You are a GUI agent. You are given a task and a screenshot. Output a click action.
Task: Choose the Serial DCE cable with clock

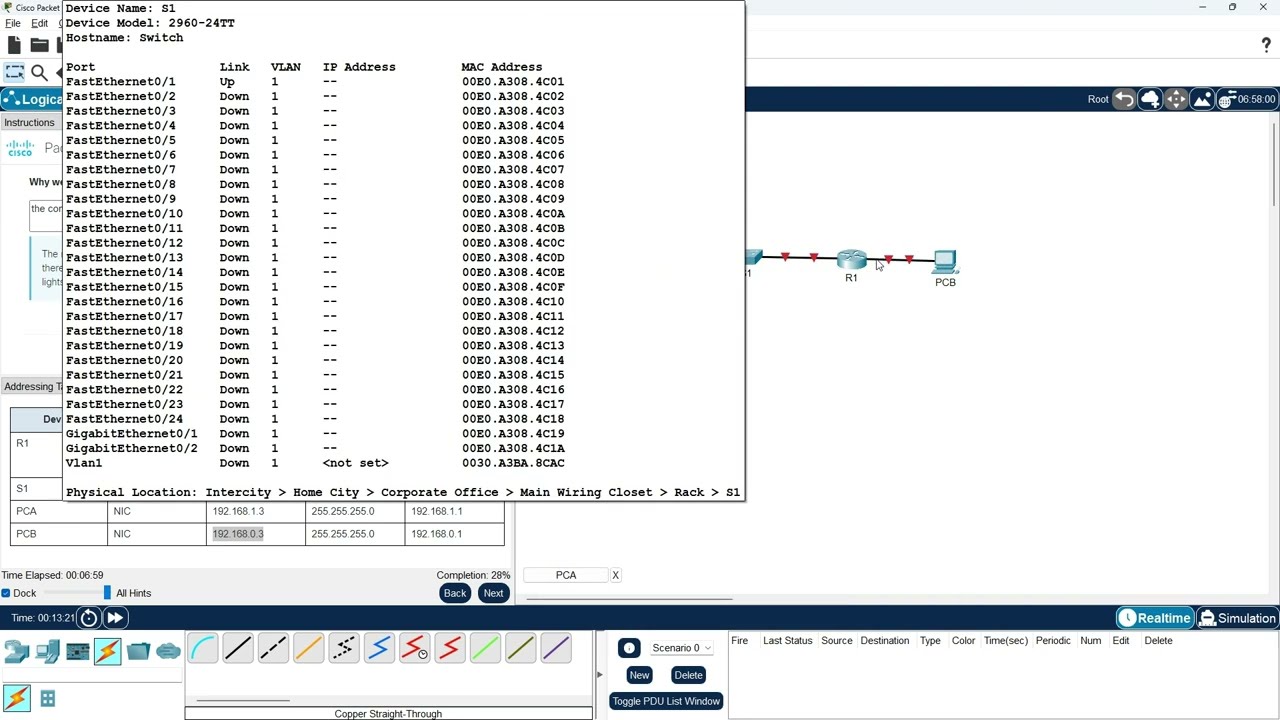click(414, 649)
